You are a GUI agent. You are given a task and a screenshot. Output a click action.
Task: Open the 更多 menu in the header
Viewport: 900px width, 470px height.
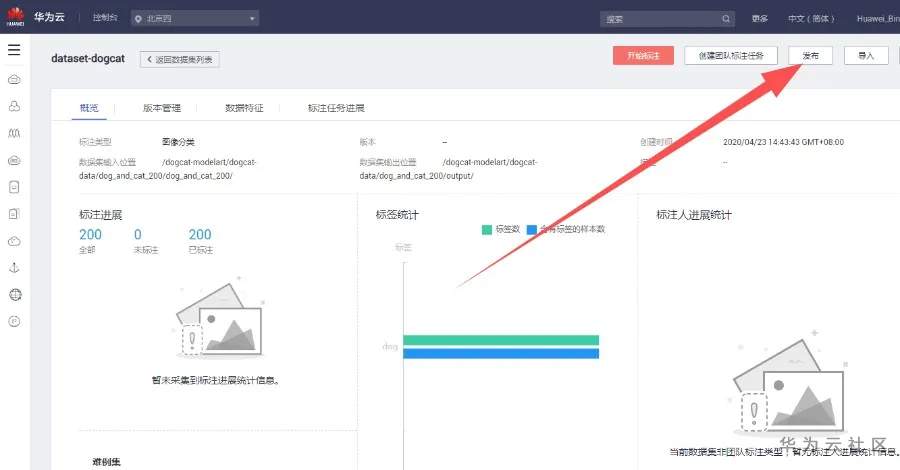760,18
